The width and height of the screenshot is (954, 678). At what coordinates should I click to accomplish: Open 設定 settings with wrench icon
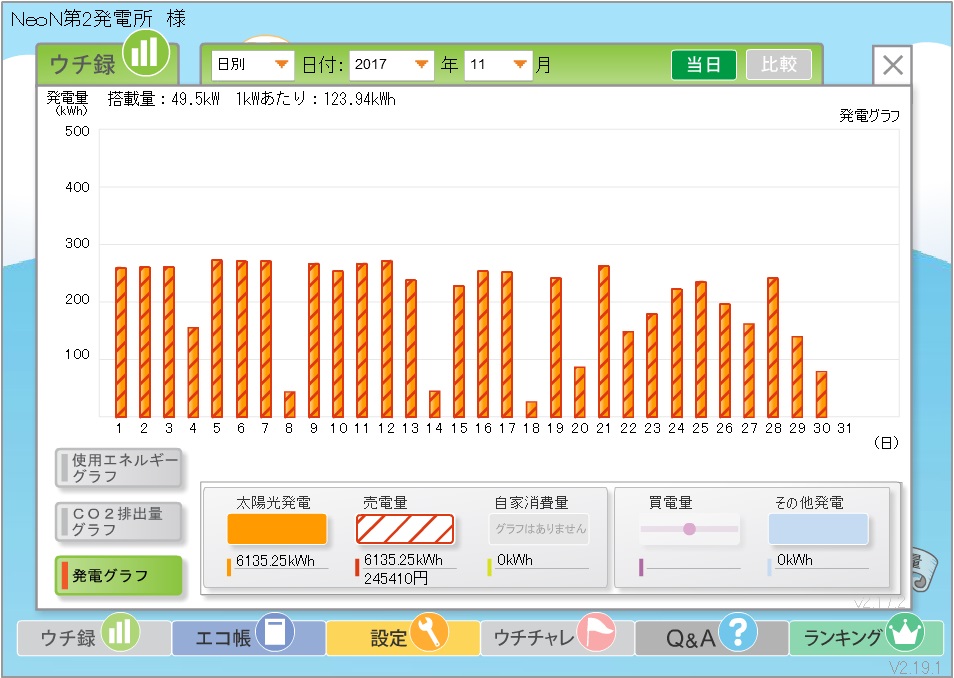403,637
